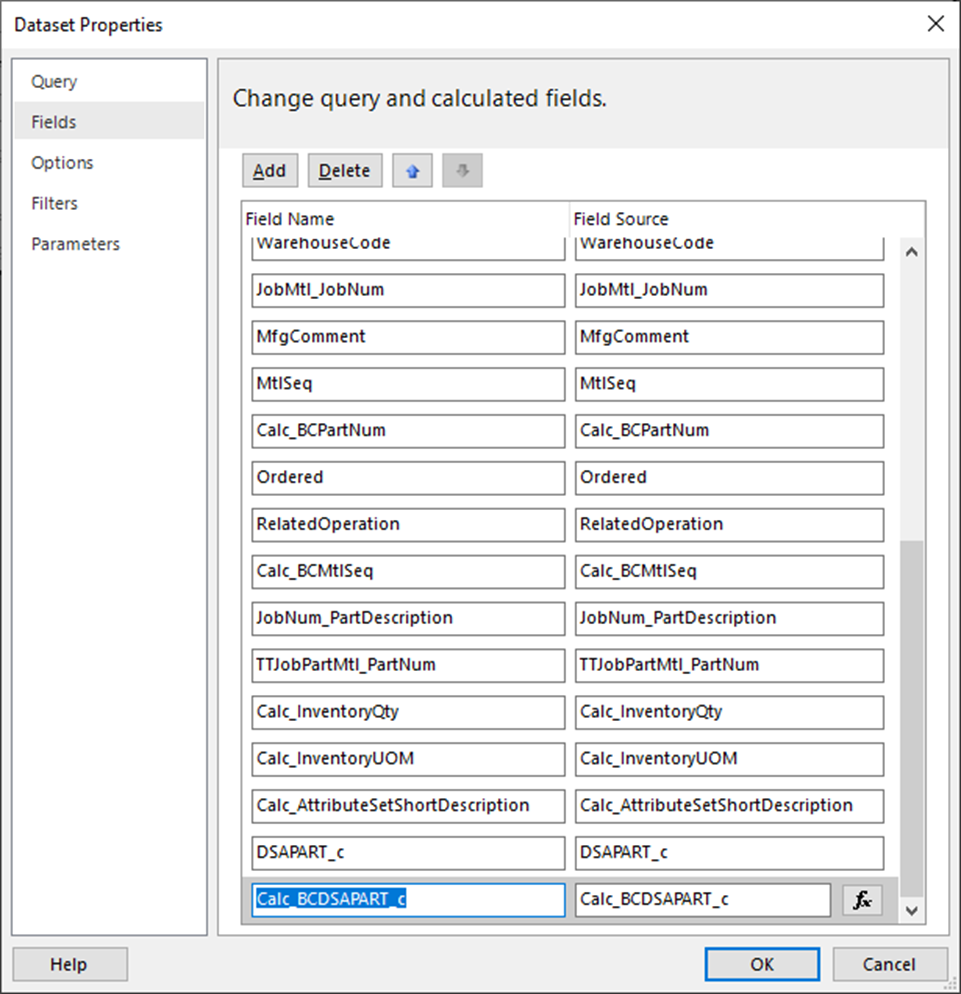The image size is (961, 994).
Task: Open Help for this dialog
Action: click(69, 965)
